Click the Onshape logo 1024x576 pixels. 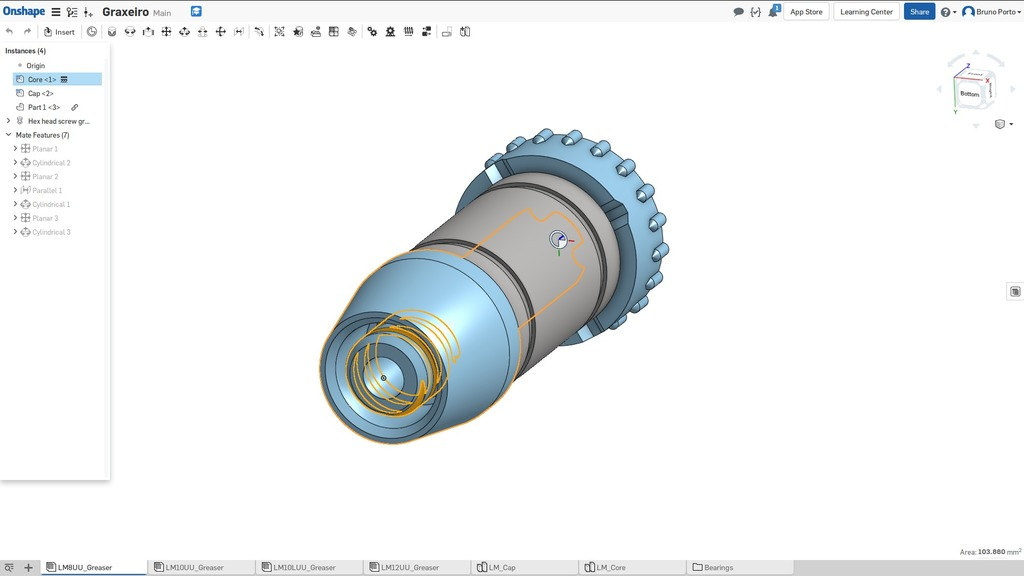coord(24,11)
